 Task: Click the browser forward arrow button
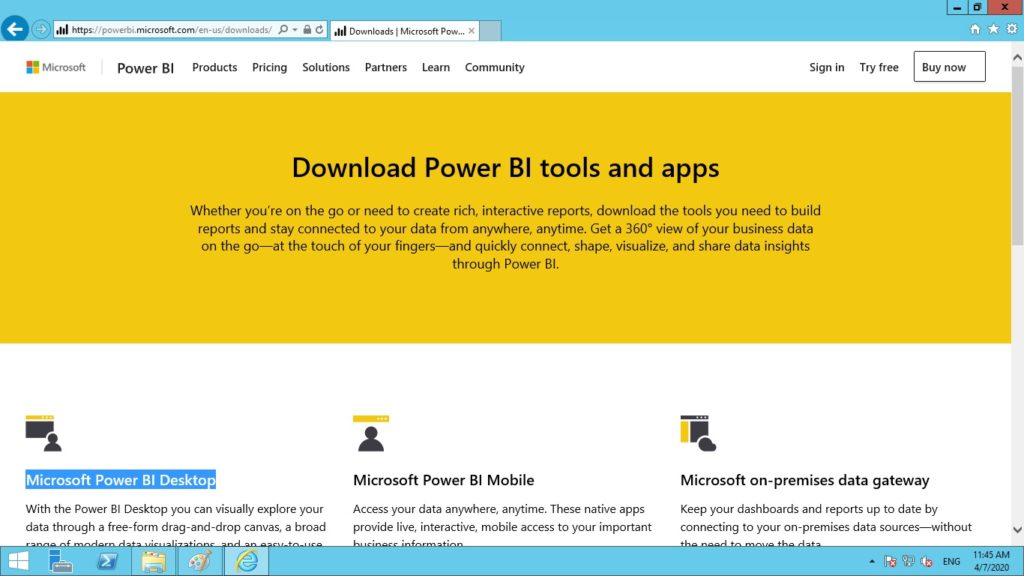[x=40, y=29]
